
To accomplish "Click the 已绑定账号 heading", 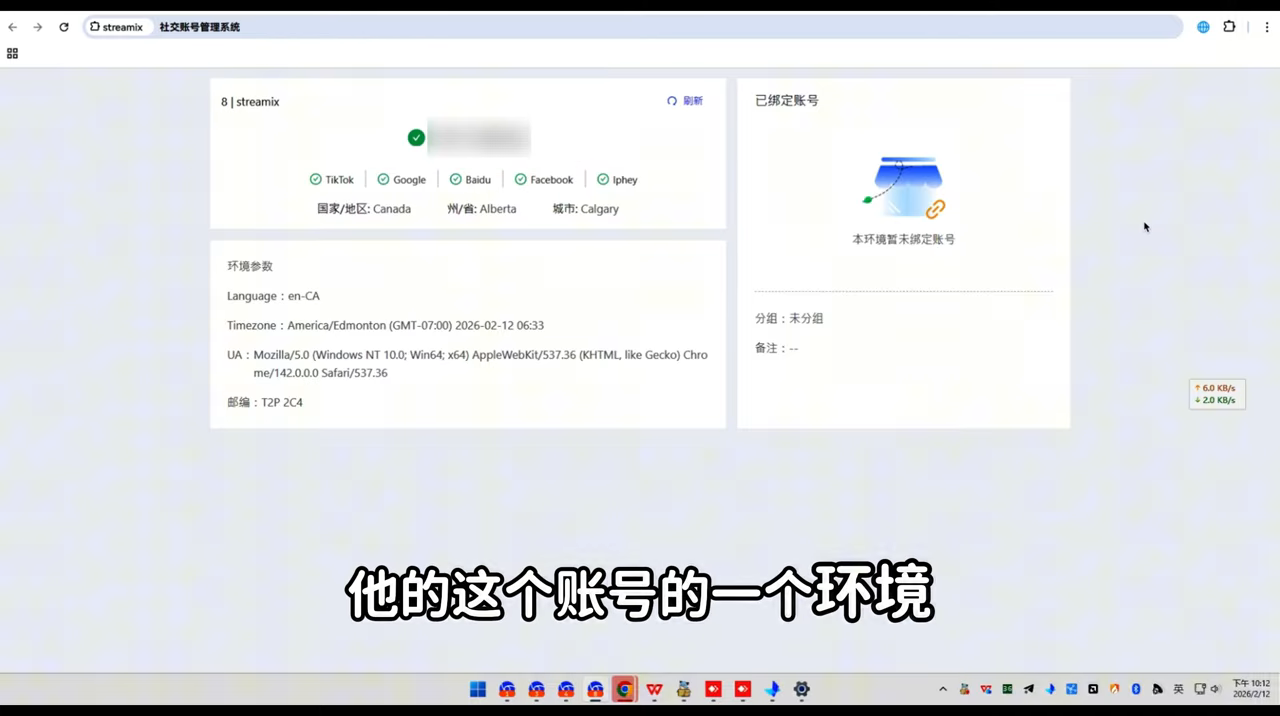I will coord(787,101).
